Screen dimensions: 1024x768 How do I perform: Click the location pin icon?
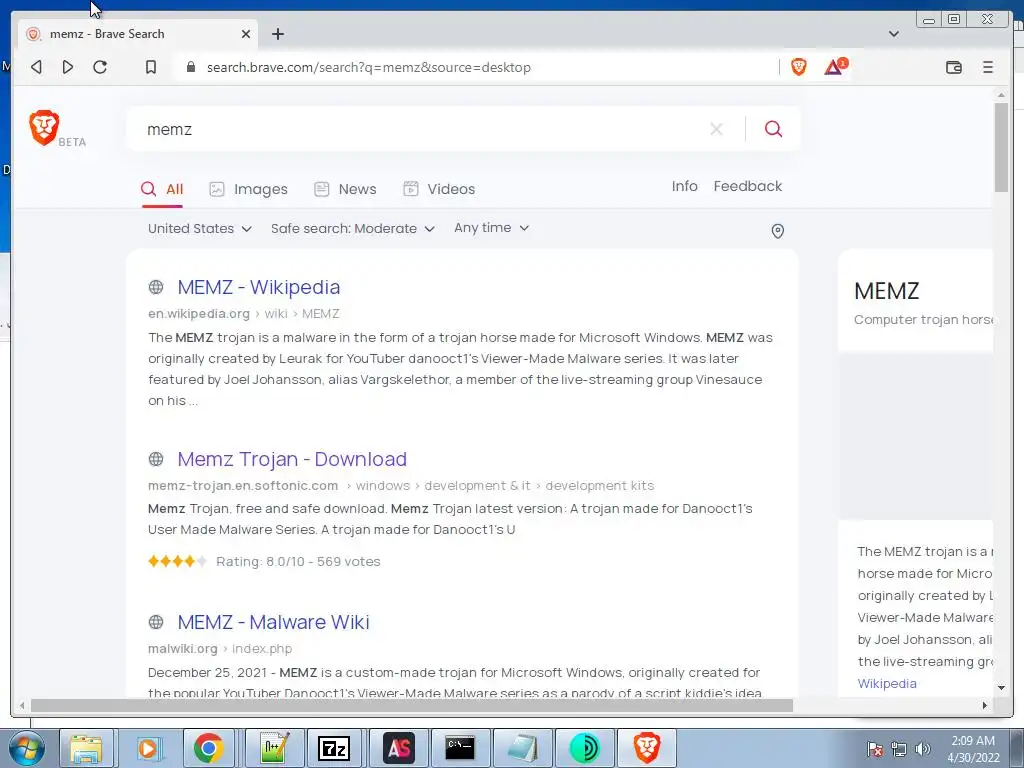[777, 231]
